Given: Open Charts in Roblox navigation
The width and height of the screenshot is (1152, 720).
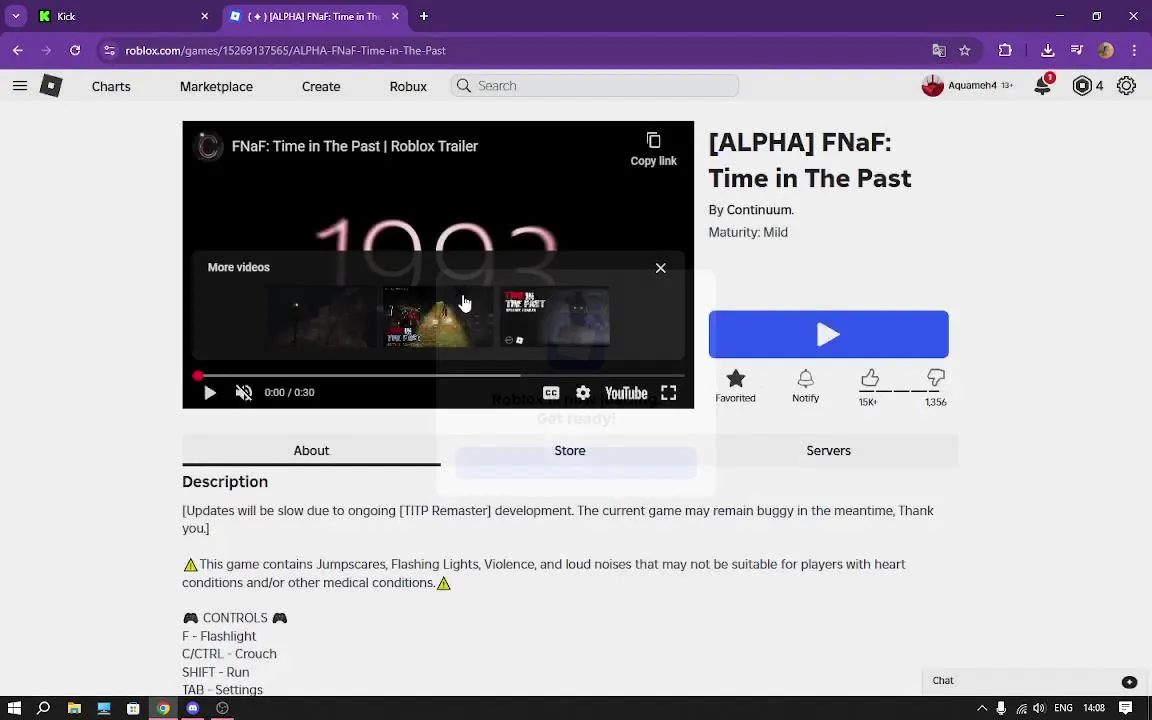Looking at the screenshot, I should pyautogui.click(x=111, y=86).
